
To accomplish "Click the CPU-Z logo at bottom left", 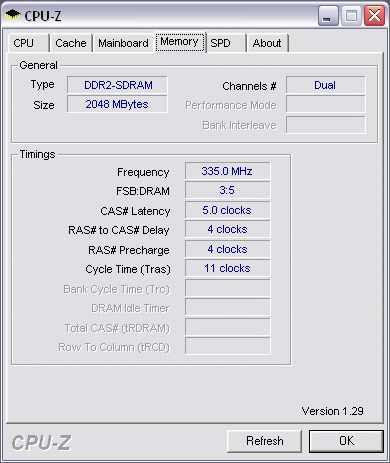I will (x=41, y=443).
